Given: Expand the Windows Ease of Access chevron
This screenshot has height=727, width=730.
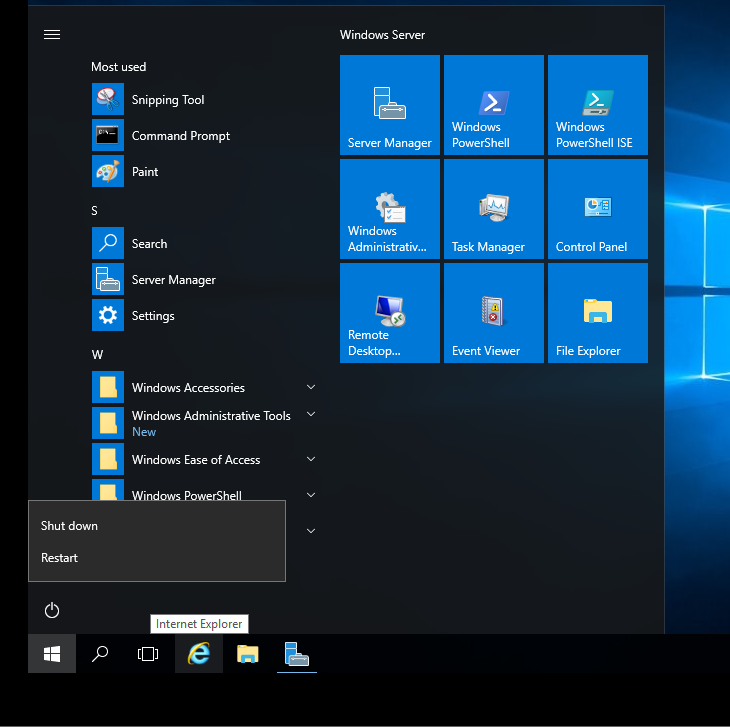Looking at the screenshot, I should coord(311,459).
